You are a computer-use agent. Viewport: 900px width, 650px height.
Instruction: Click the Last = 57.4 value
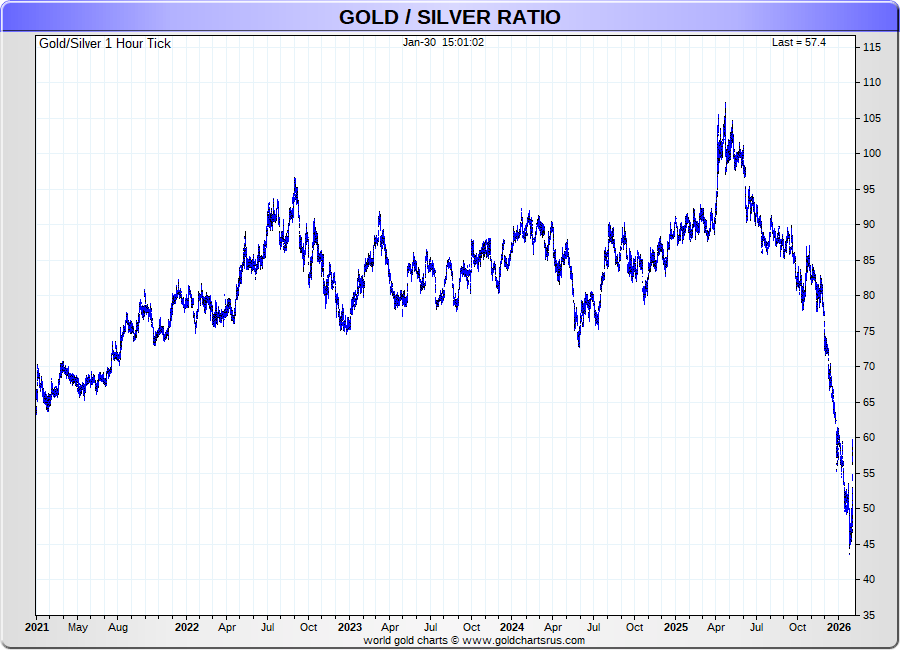click(798, 42)
